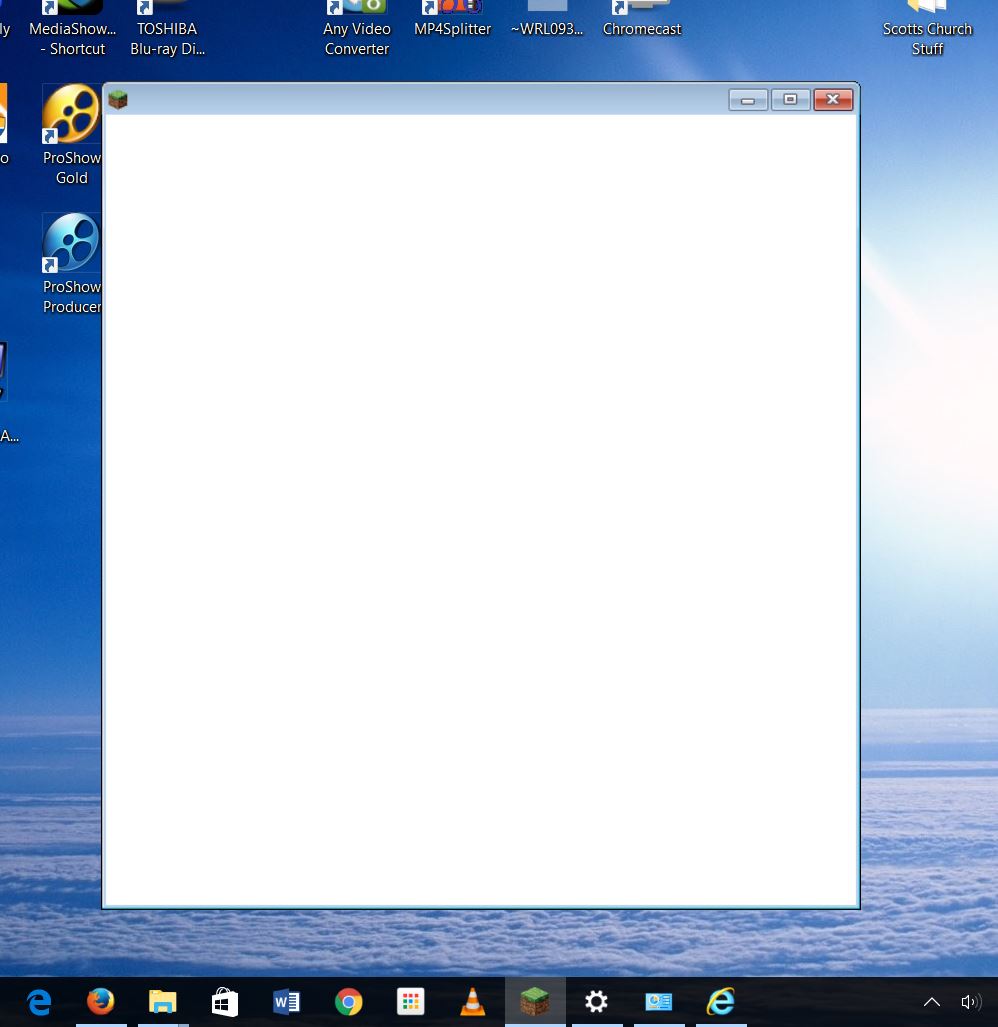This screenshot has height=1027, width=998.
Task: Open Microsoft Word from the taskbar
Action: pos(286,1001)
